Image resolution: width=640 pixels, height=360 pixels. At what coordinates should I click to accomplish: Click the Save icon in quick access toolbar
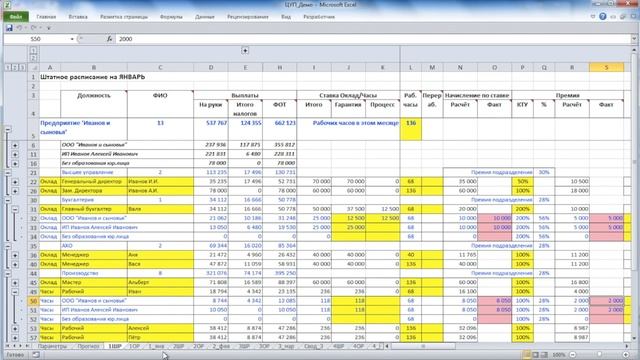[x=9, y=28]
